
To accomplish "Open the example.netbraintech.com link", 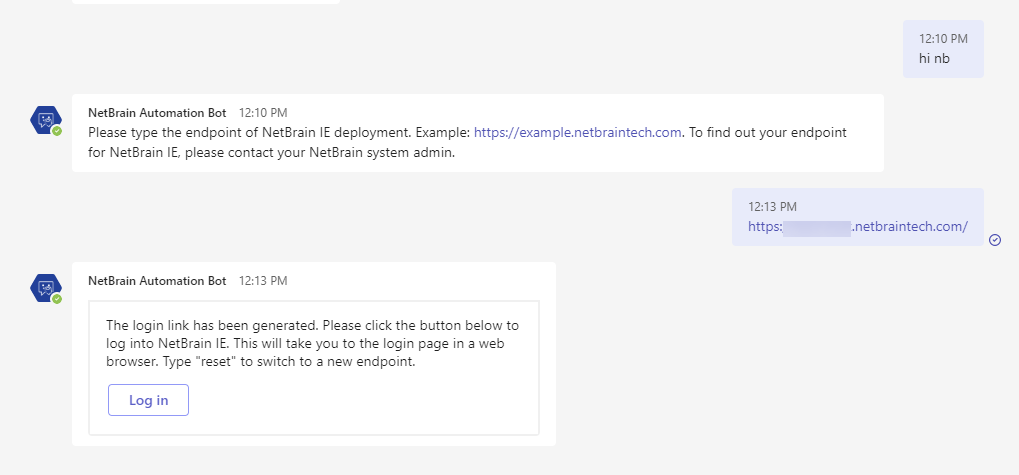I will coord(577,132).
